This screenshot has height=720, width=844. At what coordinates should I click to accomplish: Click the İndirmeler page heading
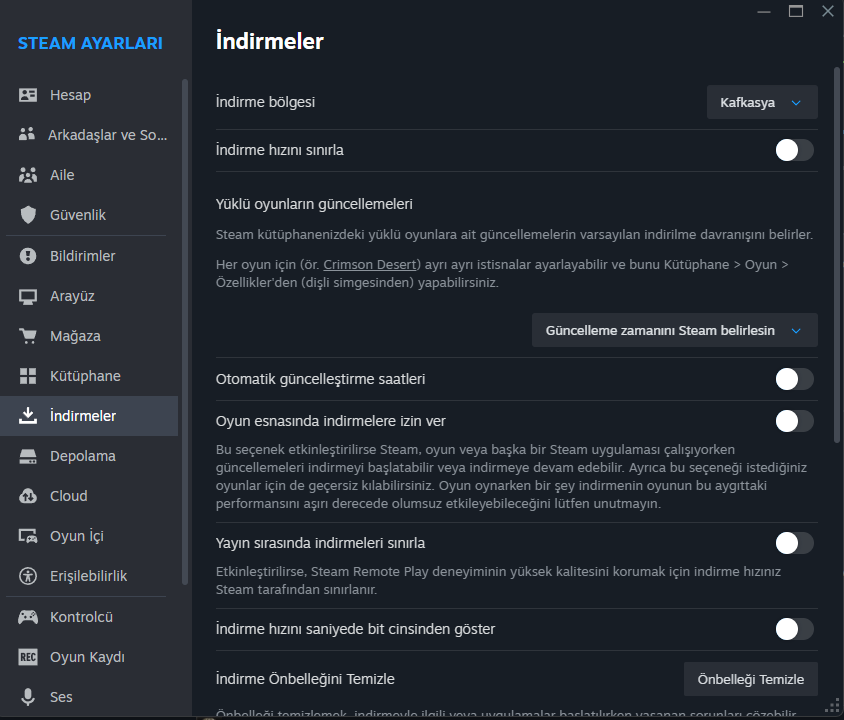coord(270,41)
